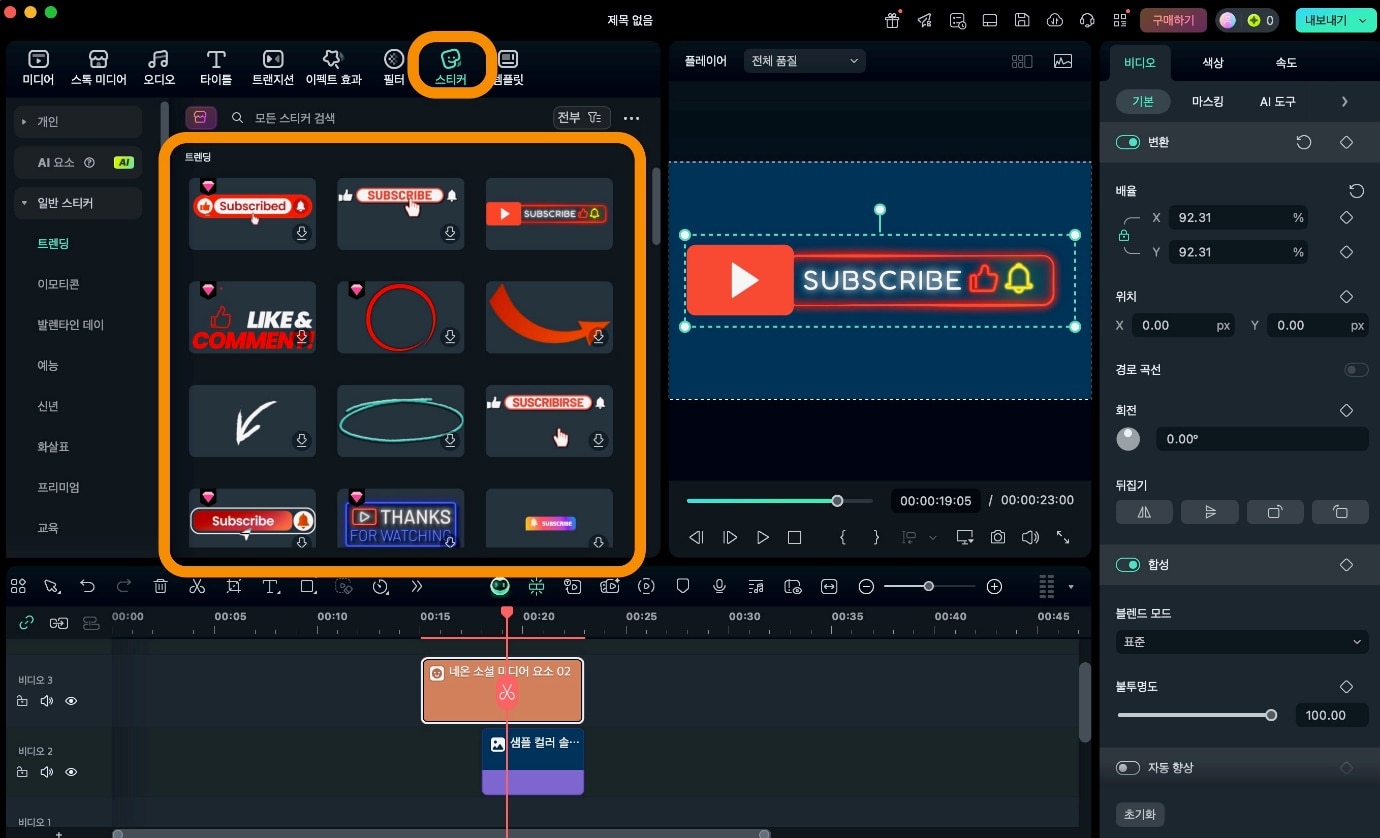Screen dimensions: 1380x838
Task: Toggle the 자동 향상 switch
Action: tap(1128, 768)
